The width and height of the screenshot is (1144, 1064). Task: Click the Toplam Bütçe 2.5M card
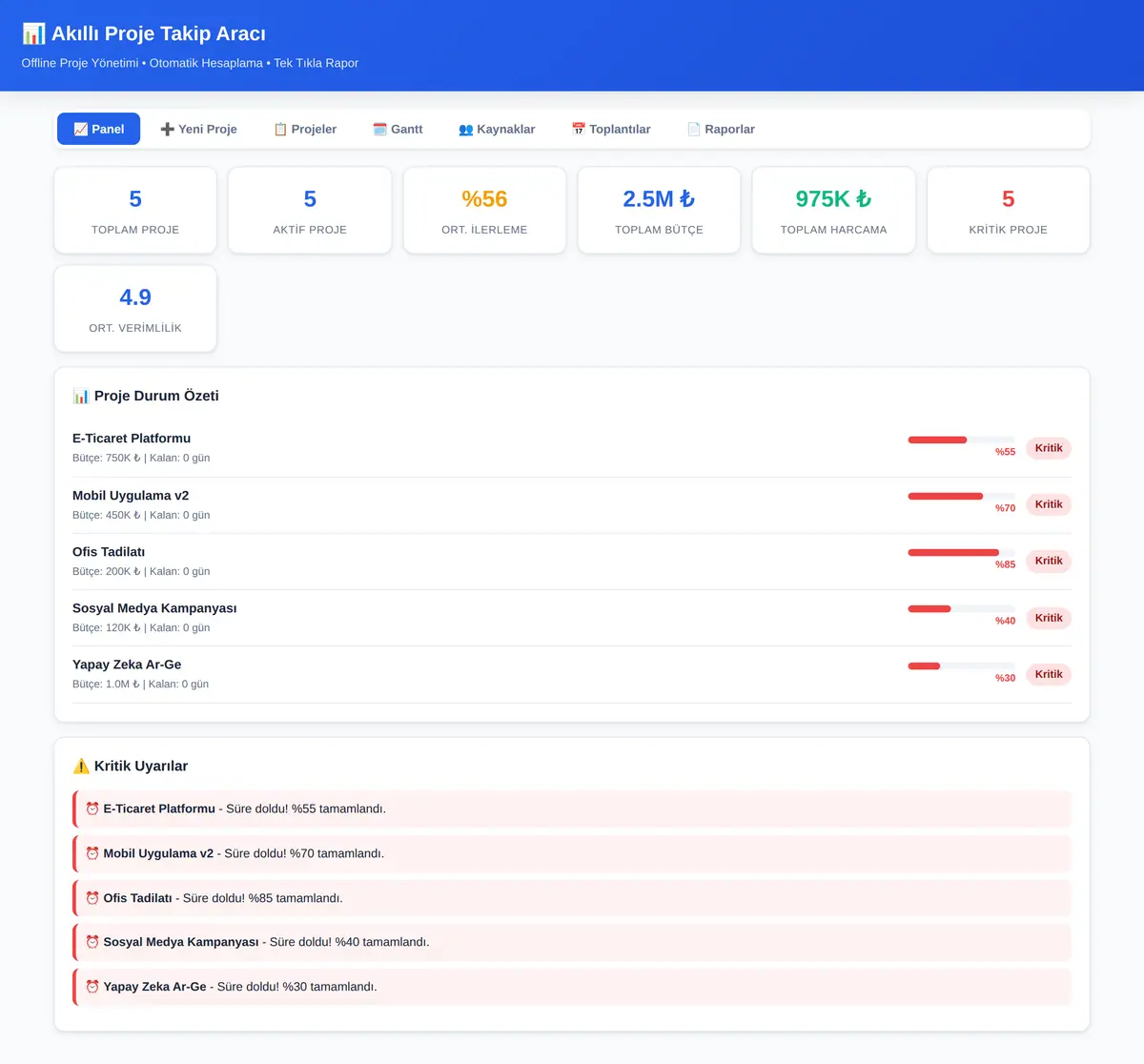659,211
